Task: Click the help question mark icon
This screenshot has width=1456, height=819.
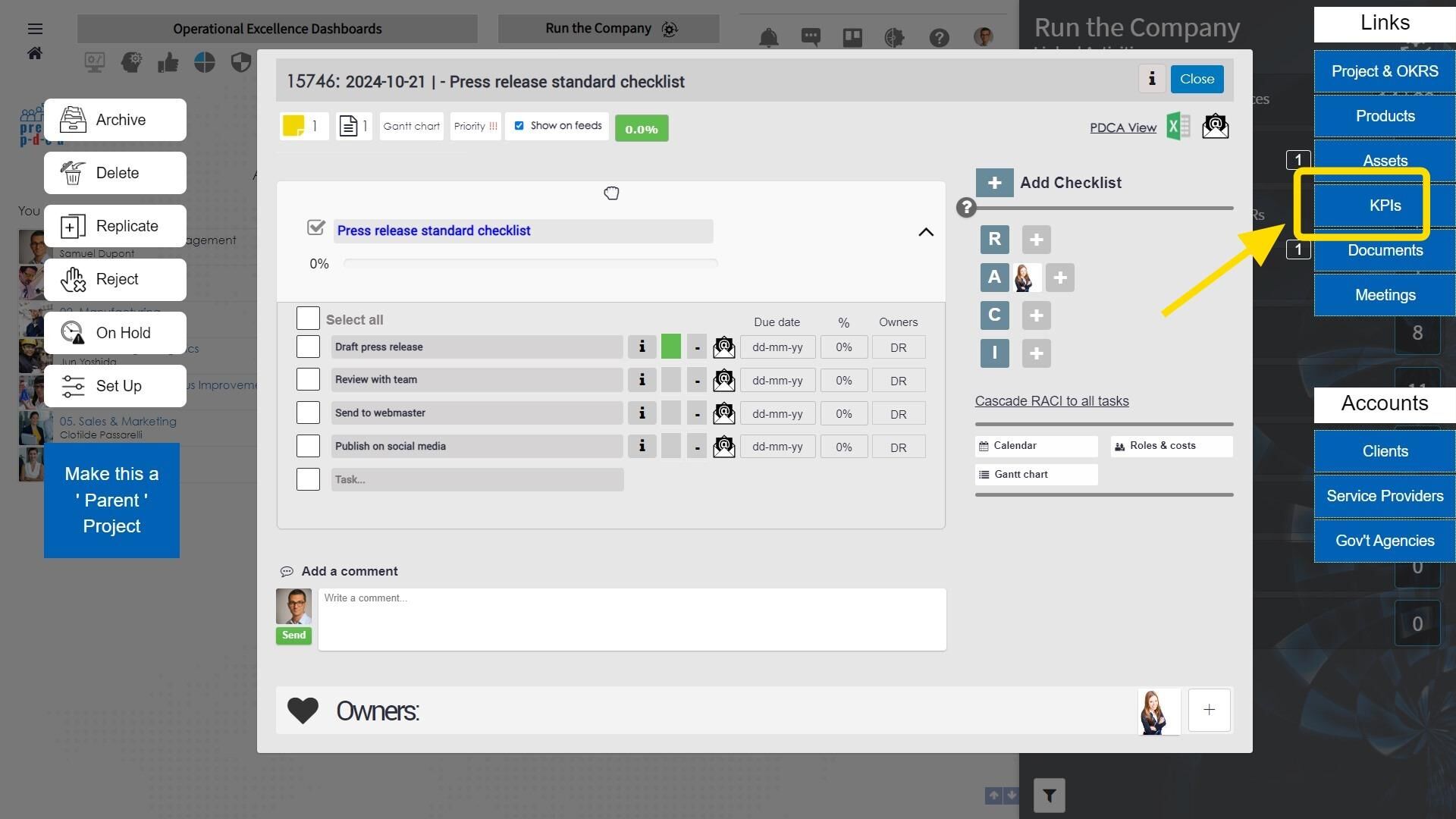Action: pyautogui.click(x=939, y=37)
